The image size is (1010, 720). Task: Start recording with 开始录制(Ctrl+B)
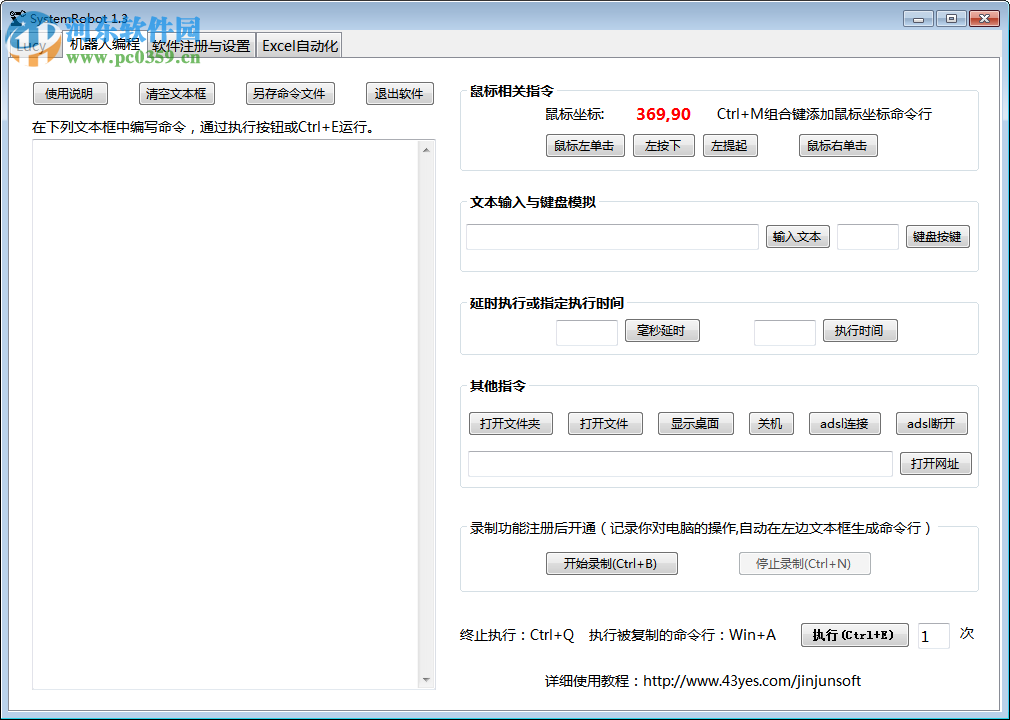(611, 563)
